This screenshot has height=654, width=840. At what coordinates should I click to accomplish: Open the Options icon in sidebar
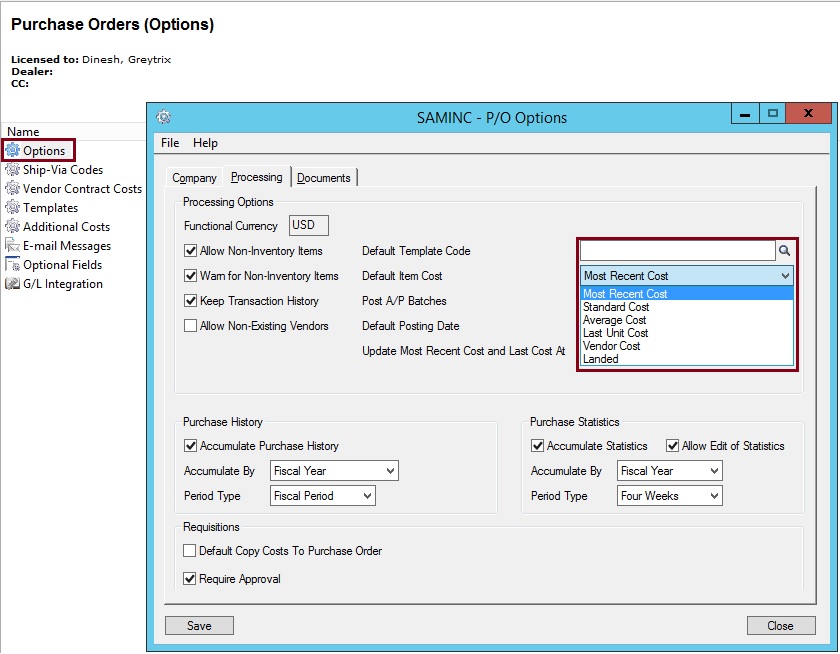click(x=12, y=151)
